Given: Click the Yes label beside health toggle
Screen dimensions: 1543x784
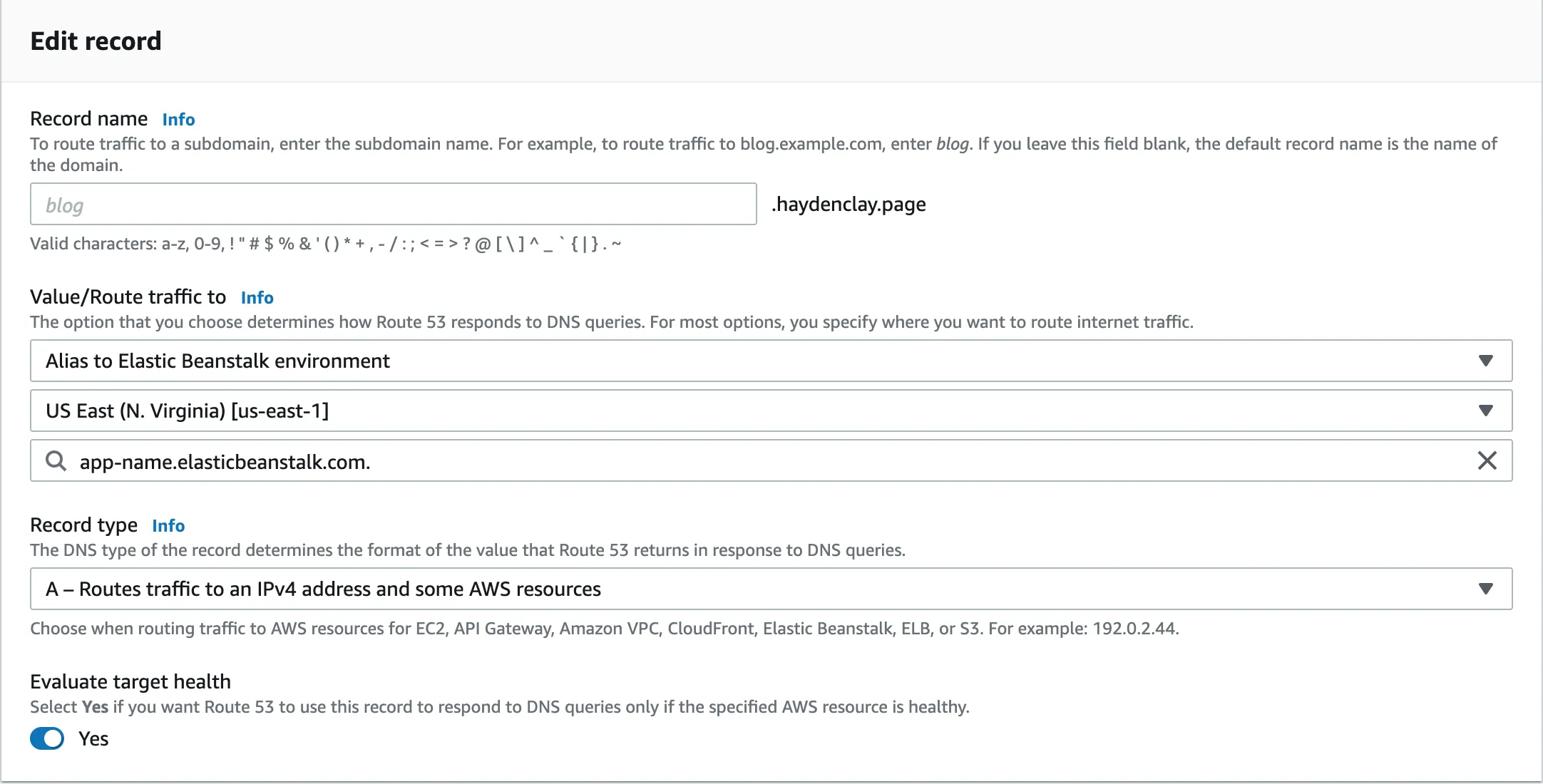Looking at the screenshot, I should 93,739.
